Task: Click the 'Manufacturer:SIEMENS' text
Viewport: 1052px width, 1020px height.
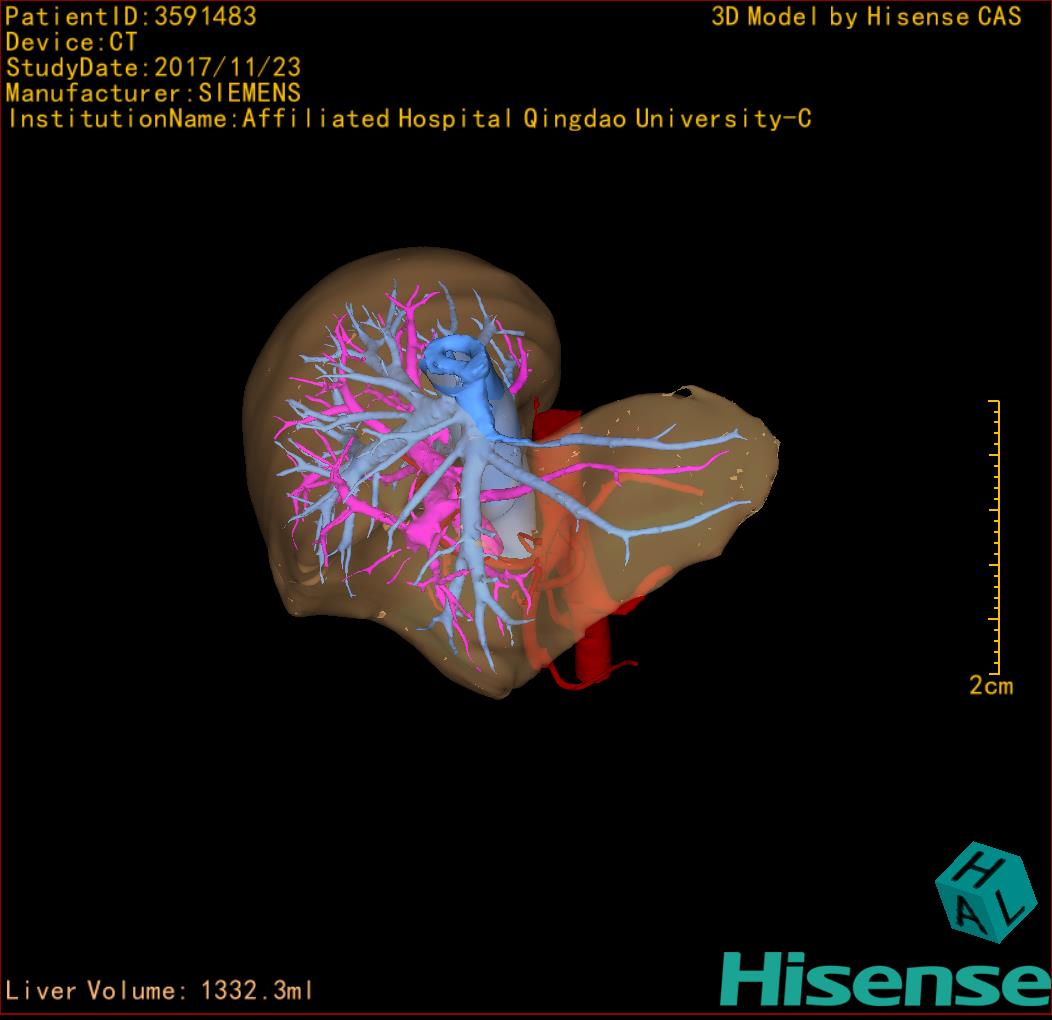Action: pyautogui.click(x=153, y=93)
